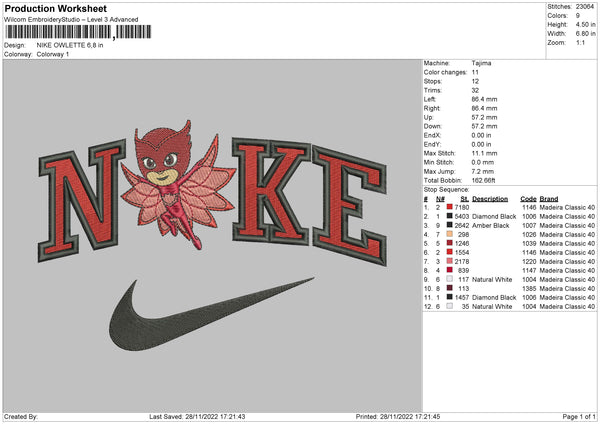Click the 'Production Worksheet' title
The width and height of the screenshot is (600, 424).
pos(56,8)
